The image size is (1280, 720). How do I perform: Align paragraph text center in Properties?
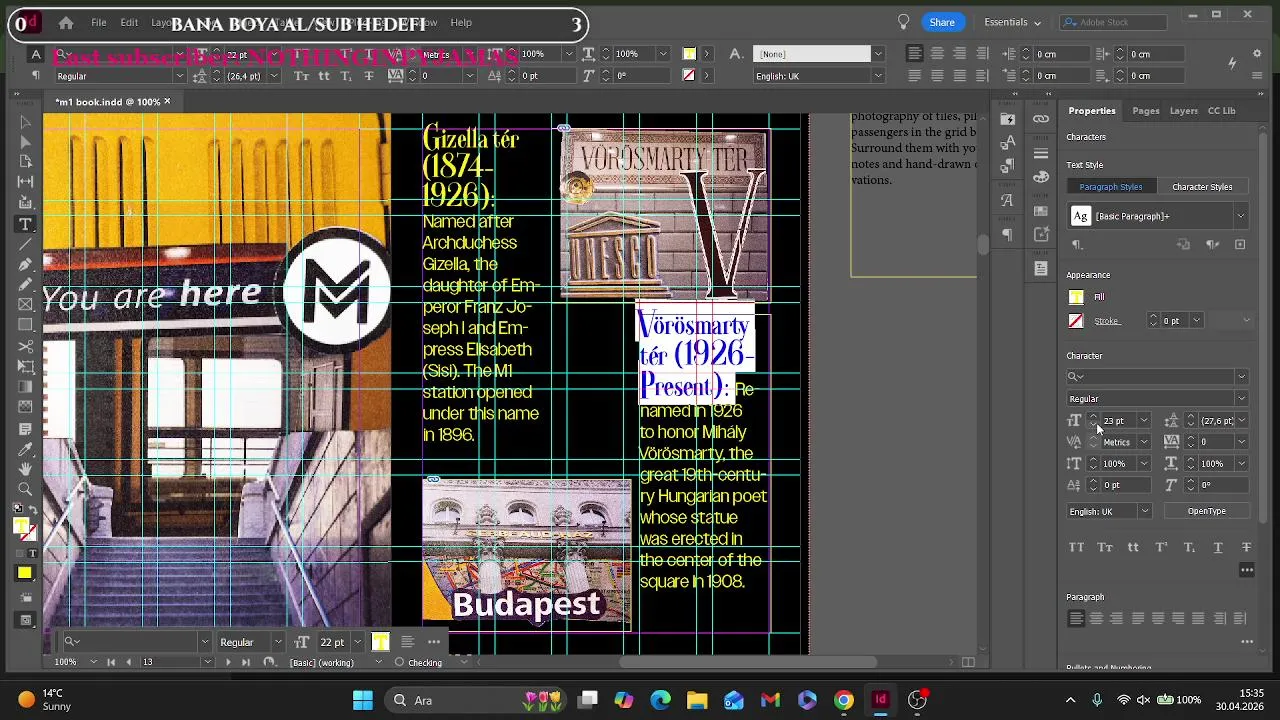1096,619
